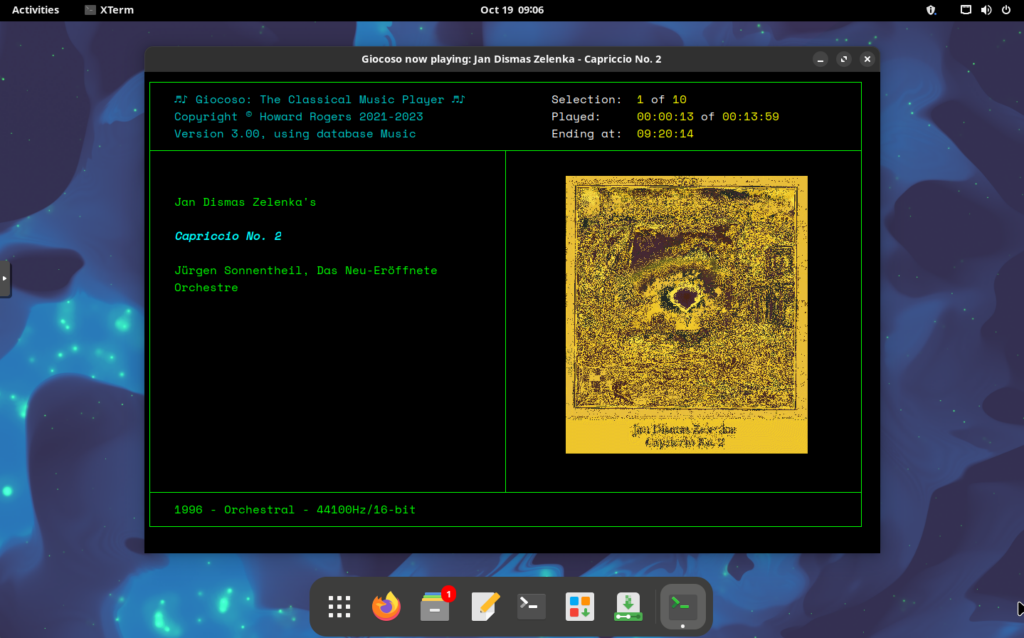
Task: Expand the side panel arrow on left edge
Action: 5,279
